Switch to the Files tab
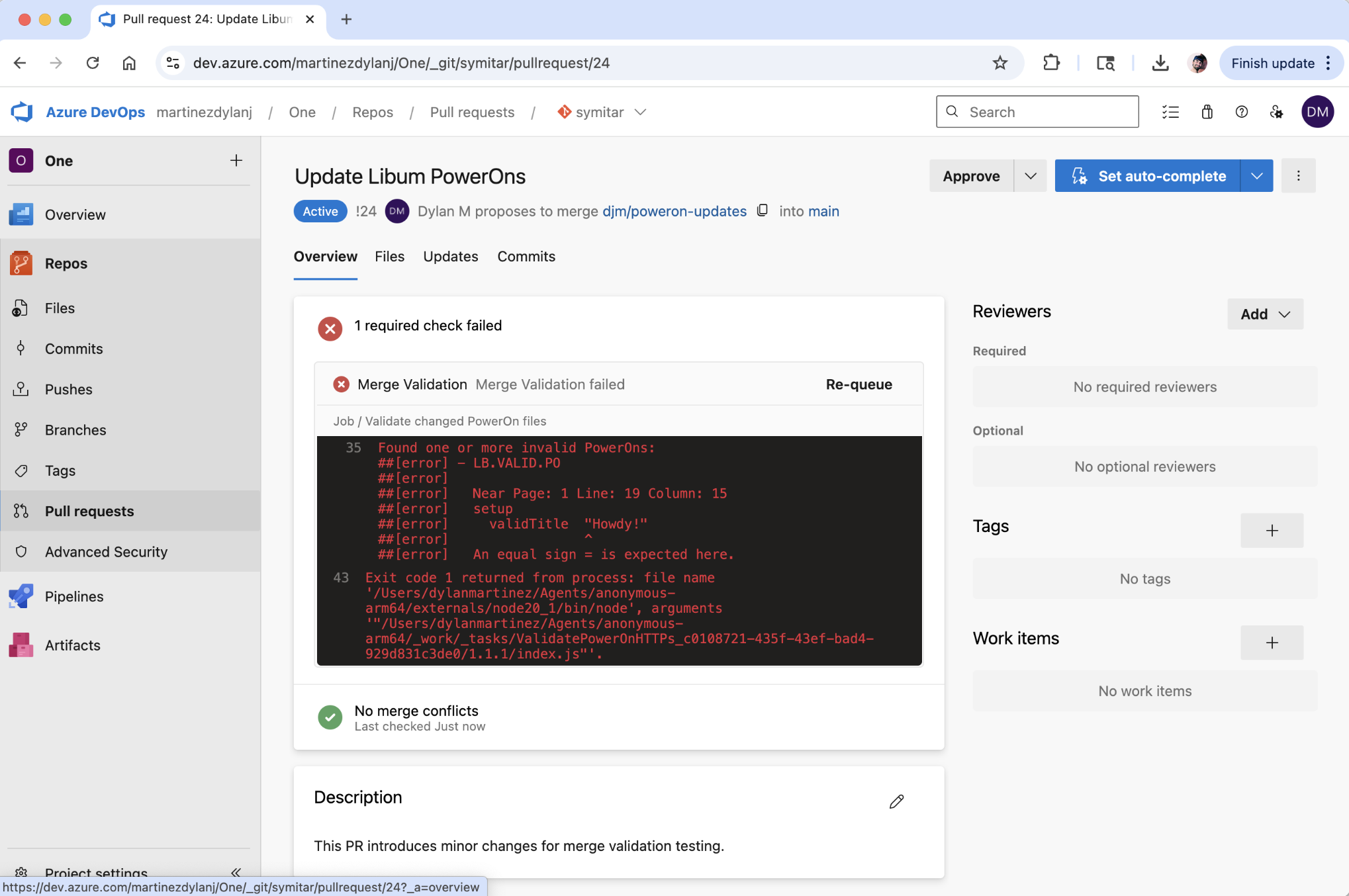Screen dimensions: 1349x896 (389, 257)
